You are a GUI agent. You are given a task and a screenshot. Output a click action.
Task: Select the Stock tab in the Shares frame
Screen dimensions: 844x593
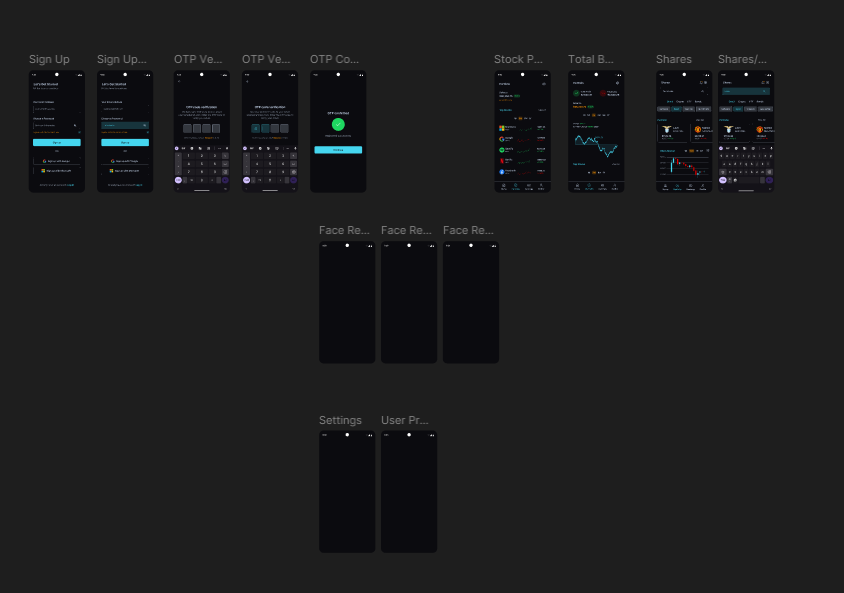pos(670,101)
